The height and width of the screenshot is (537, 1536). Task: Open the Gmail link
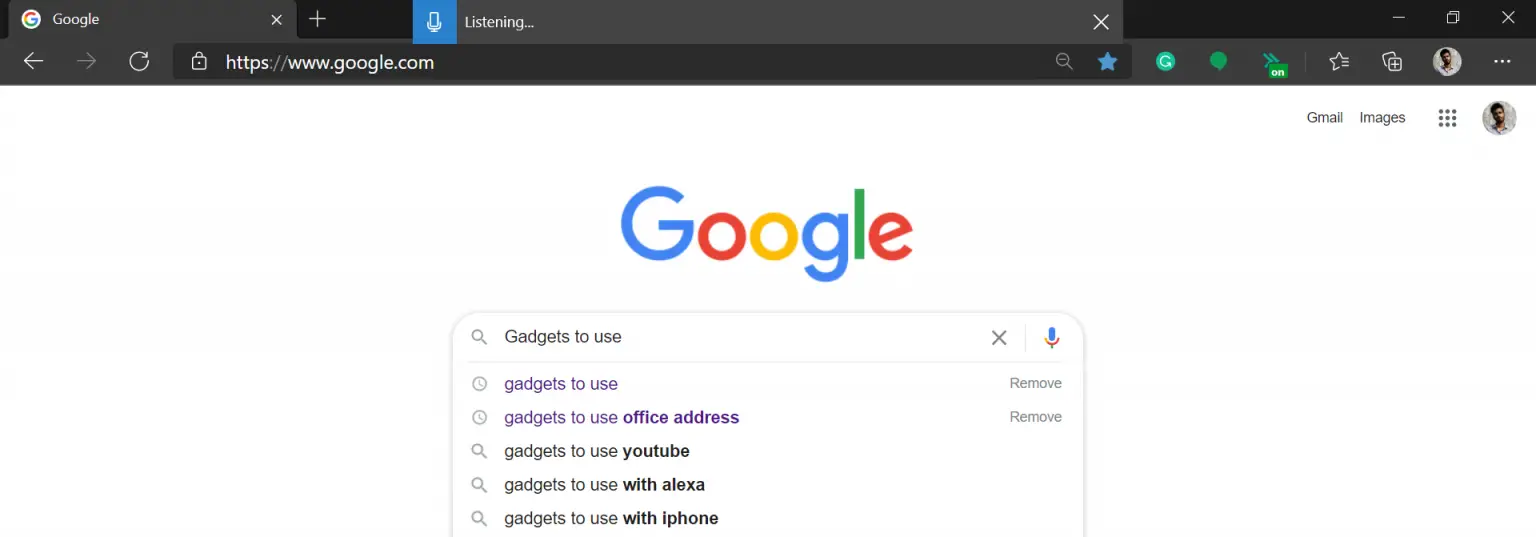[x=1324, y=118]
